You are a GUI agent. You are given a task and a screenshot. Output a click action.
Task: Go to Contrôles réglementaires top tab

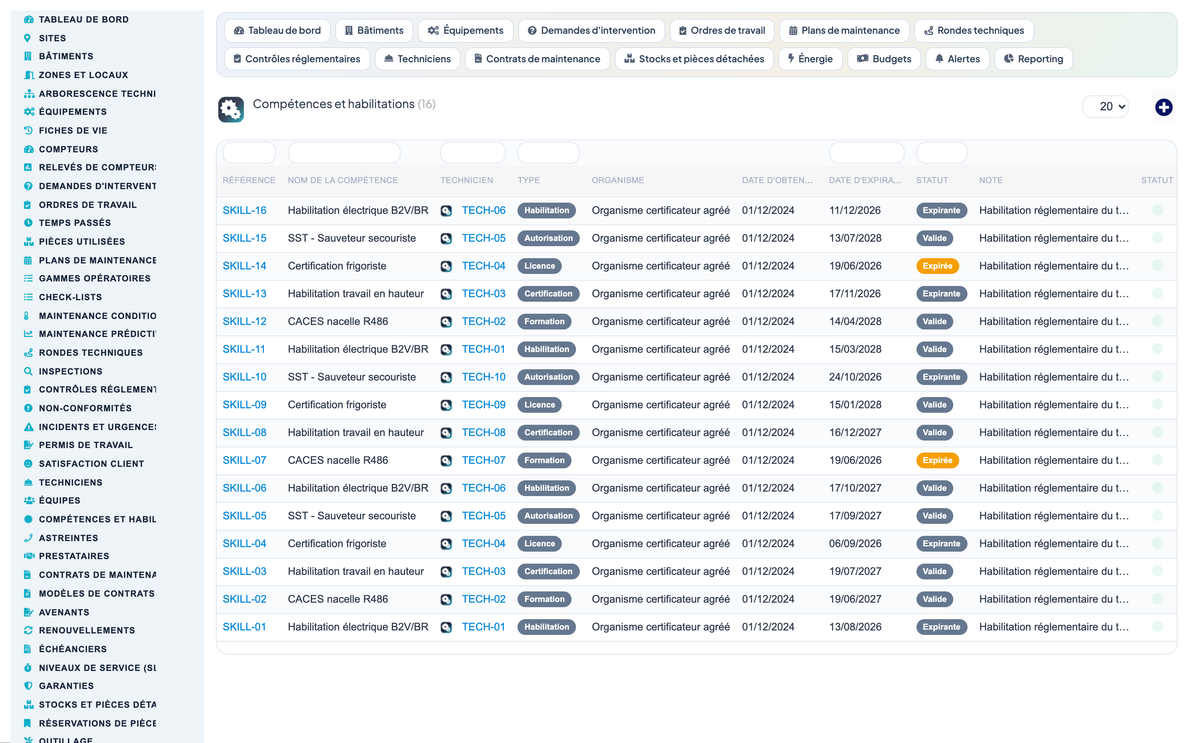coord(297,59)
